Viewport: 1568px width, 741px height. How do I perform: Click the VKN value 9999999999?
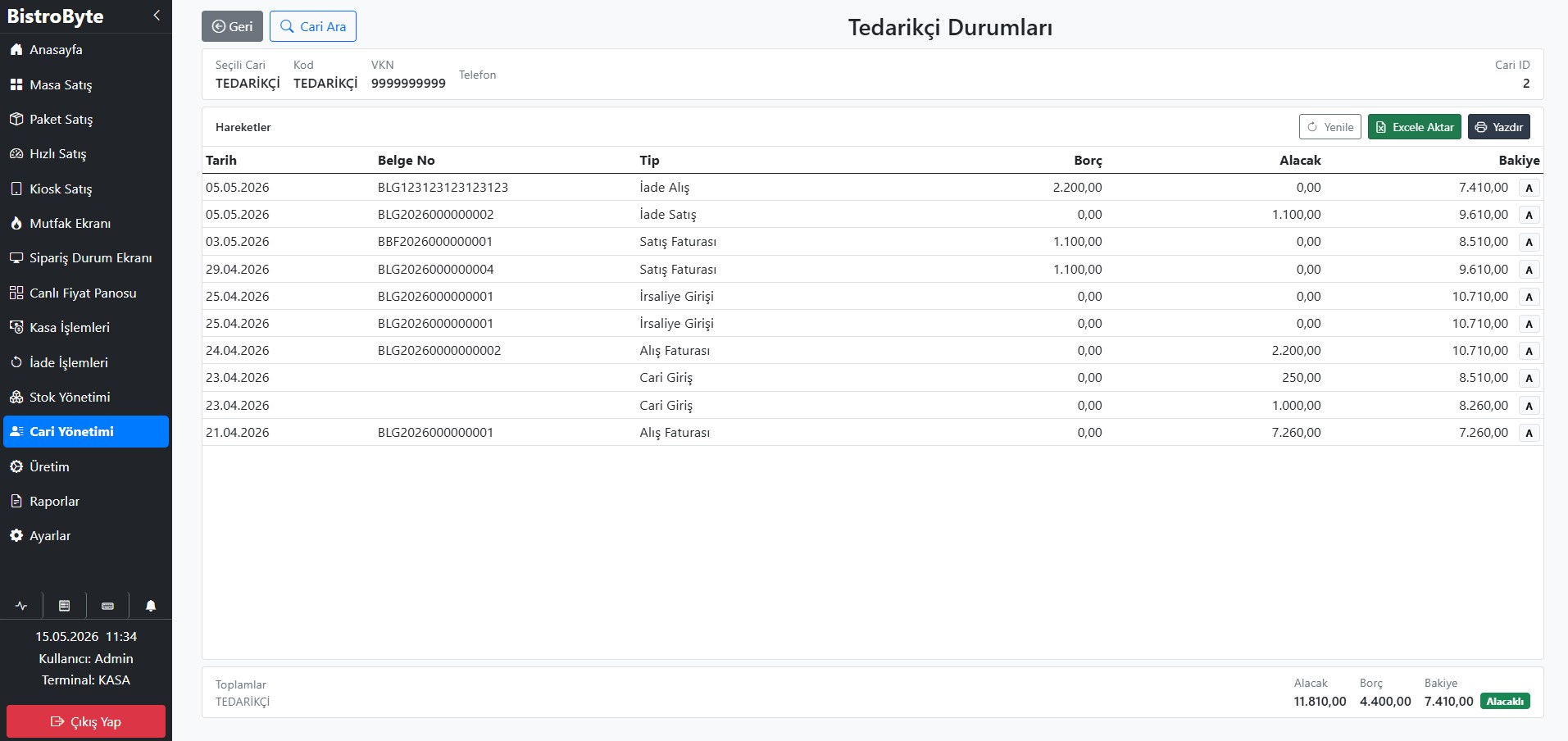click(408, 83)
